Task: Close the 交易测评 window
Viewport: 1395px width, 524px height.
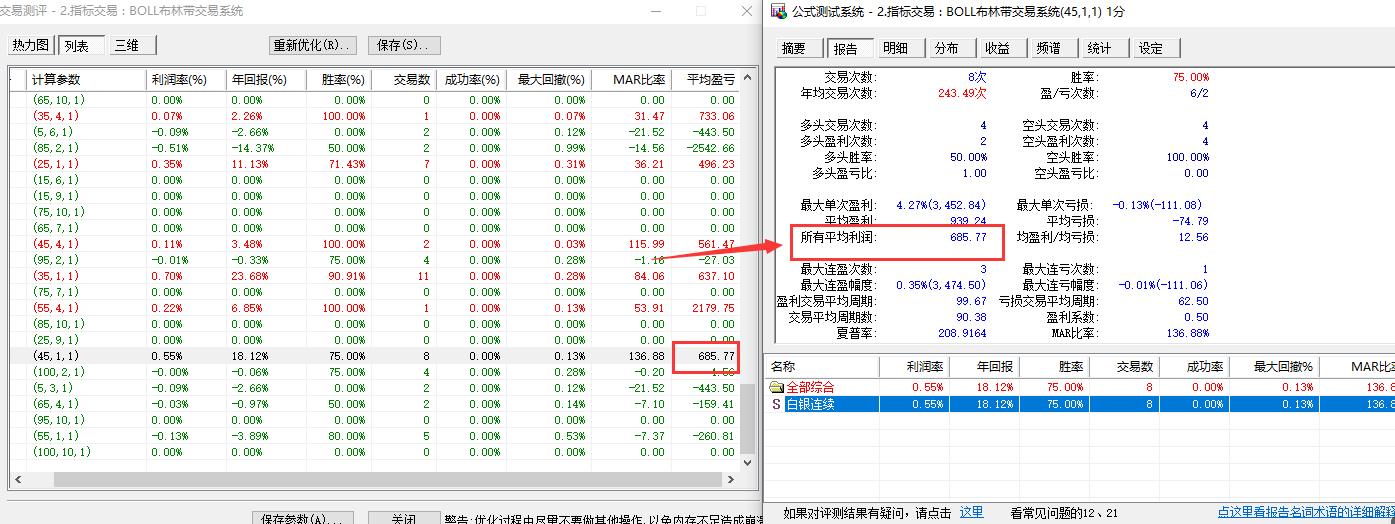Action: [x=746, y=11]
